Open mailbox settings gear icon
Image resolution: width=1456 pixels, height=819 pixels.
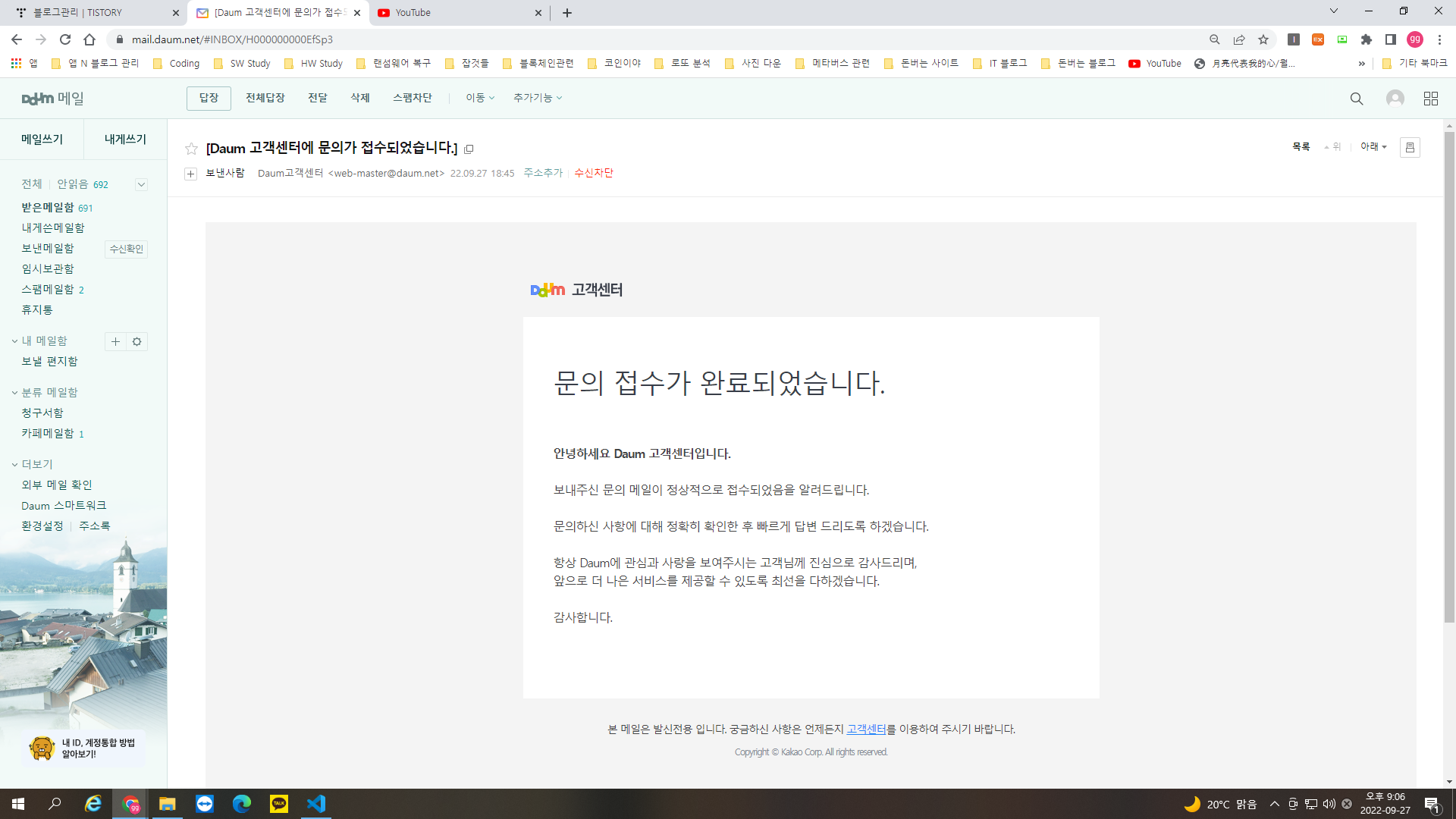(x=136, y=342)
